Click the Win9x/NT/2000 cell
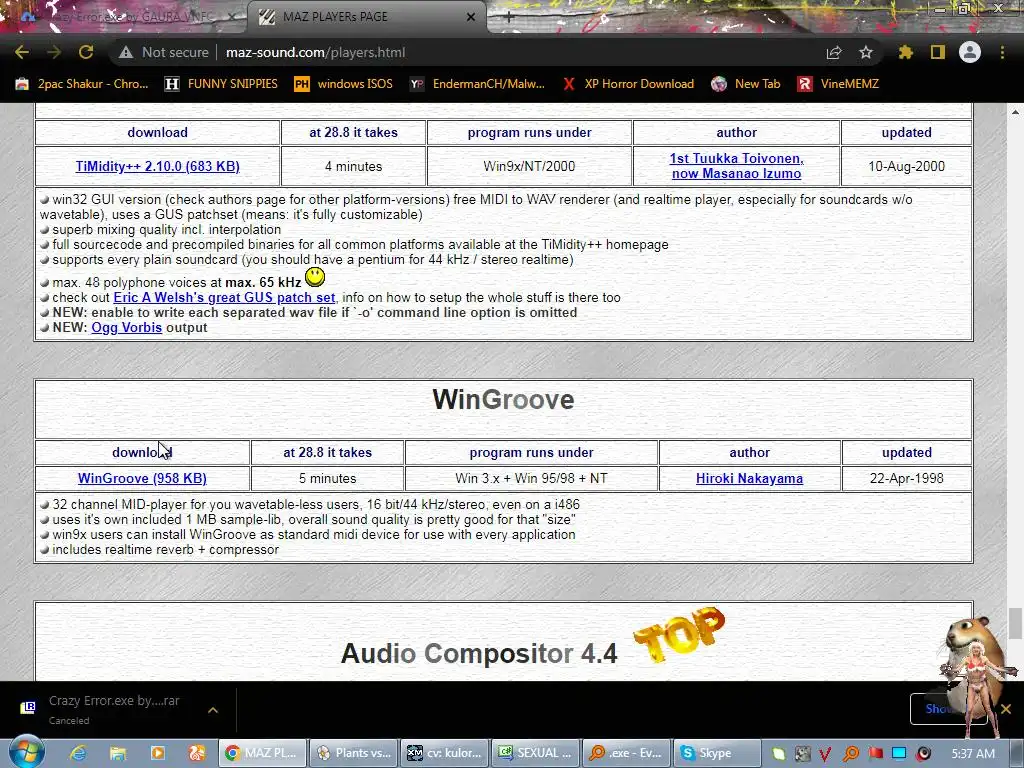Viewport: 1024px width, 768px height. 529,167
